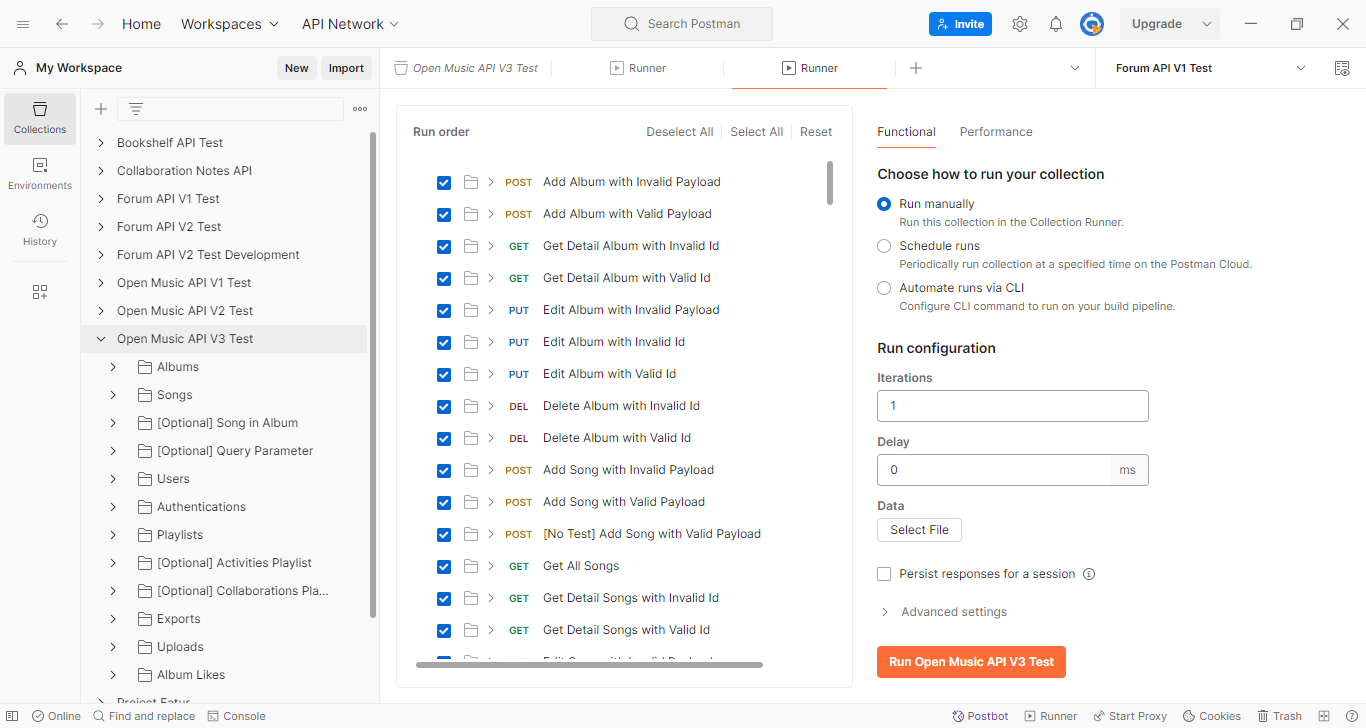Open the help icon in status bar
1366x728 pixels.
(1350, 716)
